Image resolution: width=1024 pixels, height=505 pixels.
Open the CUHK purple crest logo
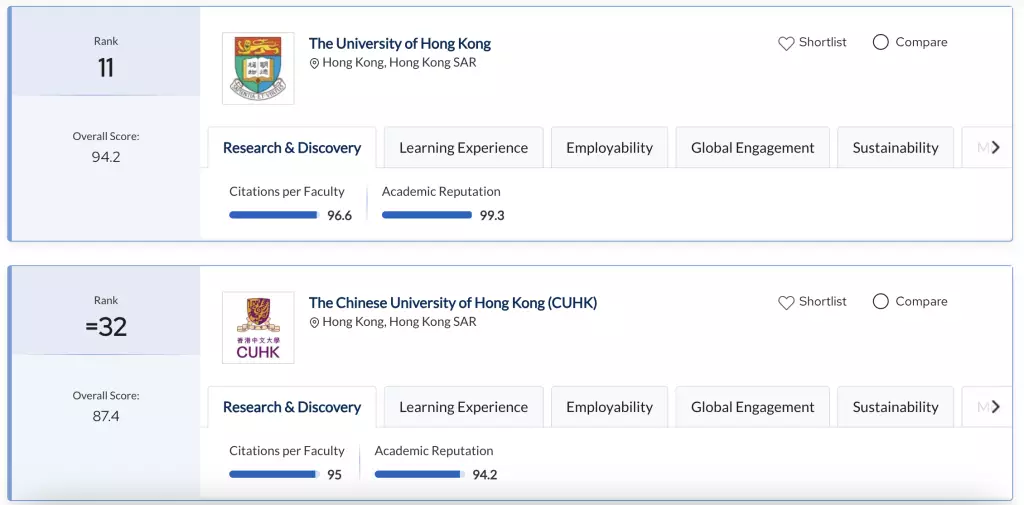[x=258, y=327]
